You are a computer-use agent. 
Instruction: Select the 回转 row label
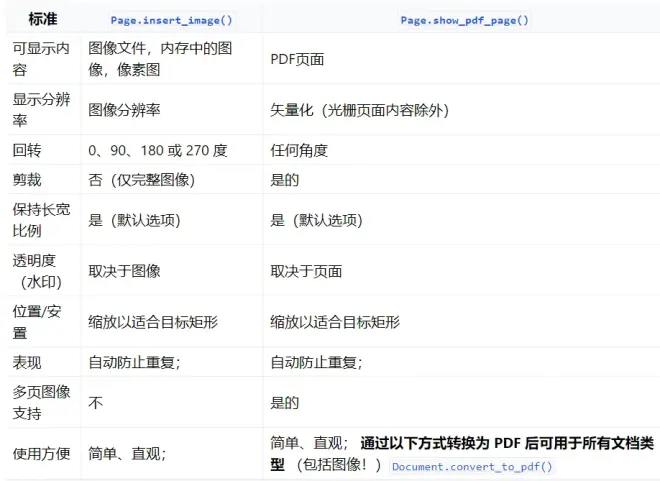pyautogui.click(x=27, y=150)
